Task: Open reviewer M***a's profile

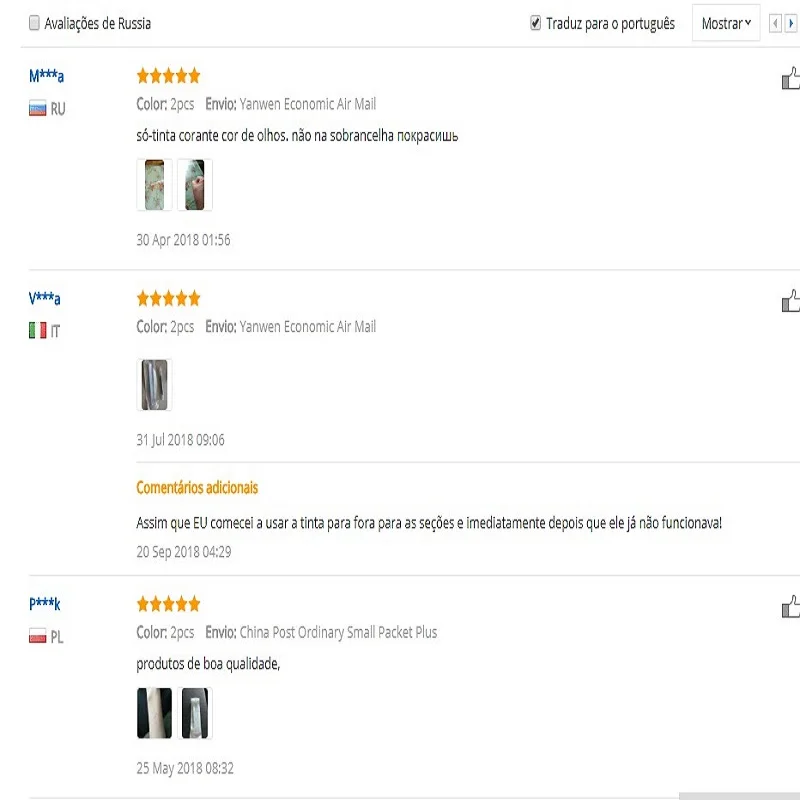Action: coord(47,77)
